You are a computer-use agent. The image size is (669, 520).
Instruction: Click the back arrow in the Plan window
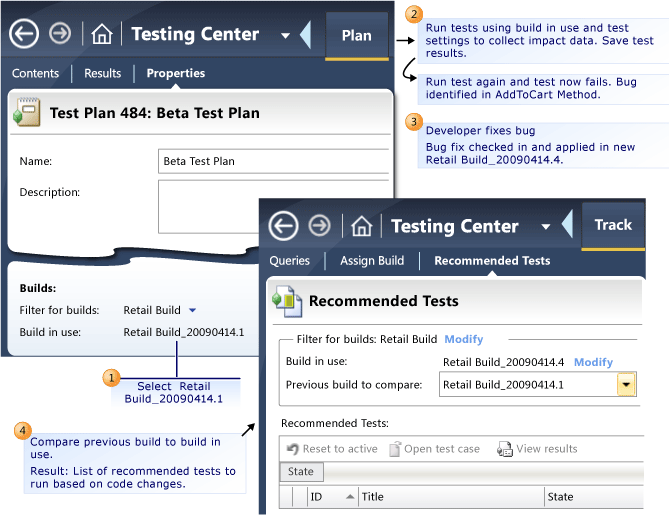[x=24, y=34]
